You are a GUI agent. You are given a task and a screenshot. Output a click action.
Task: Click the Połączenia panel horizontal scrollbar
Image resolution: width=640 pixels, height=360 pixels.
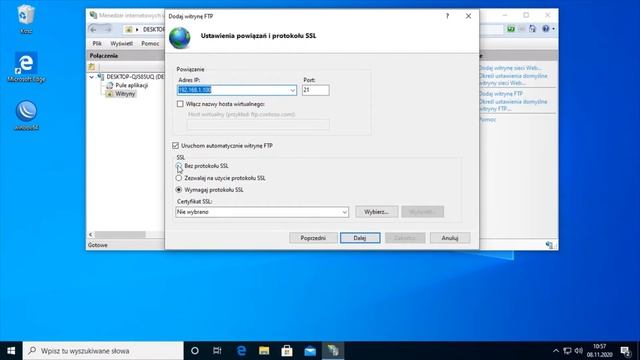[x=120, y=234]
